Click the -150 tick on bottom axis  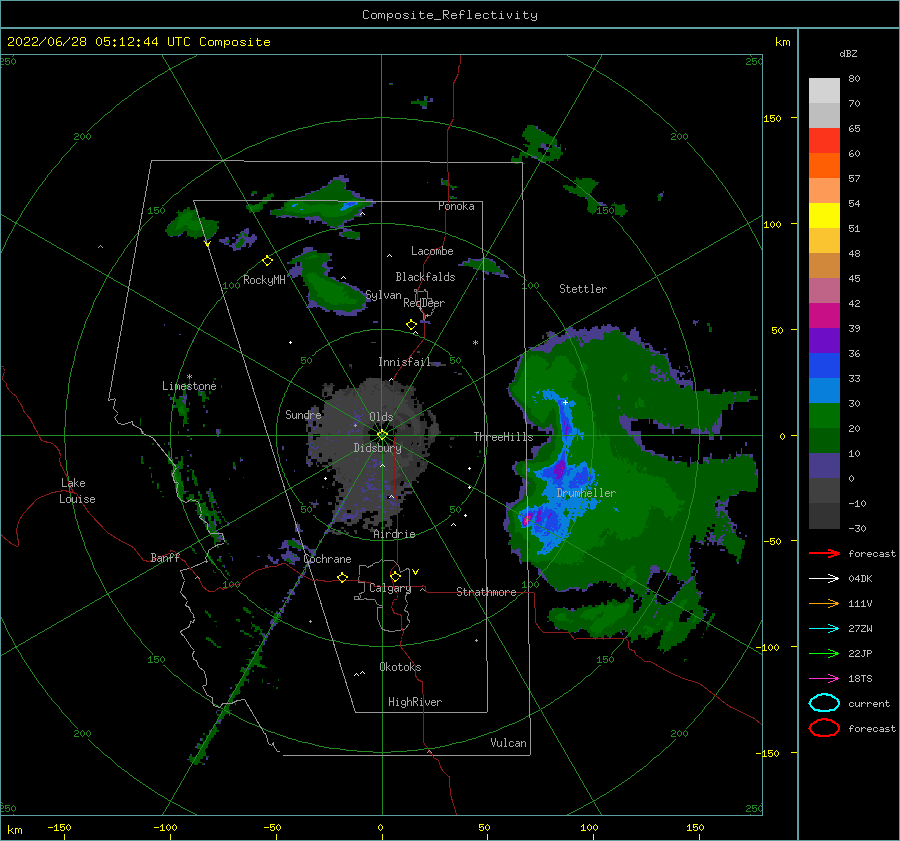click(x=59, y=827)
